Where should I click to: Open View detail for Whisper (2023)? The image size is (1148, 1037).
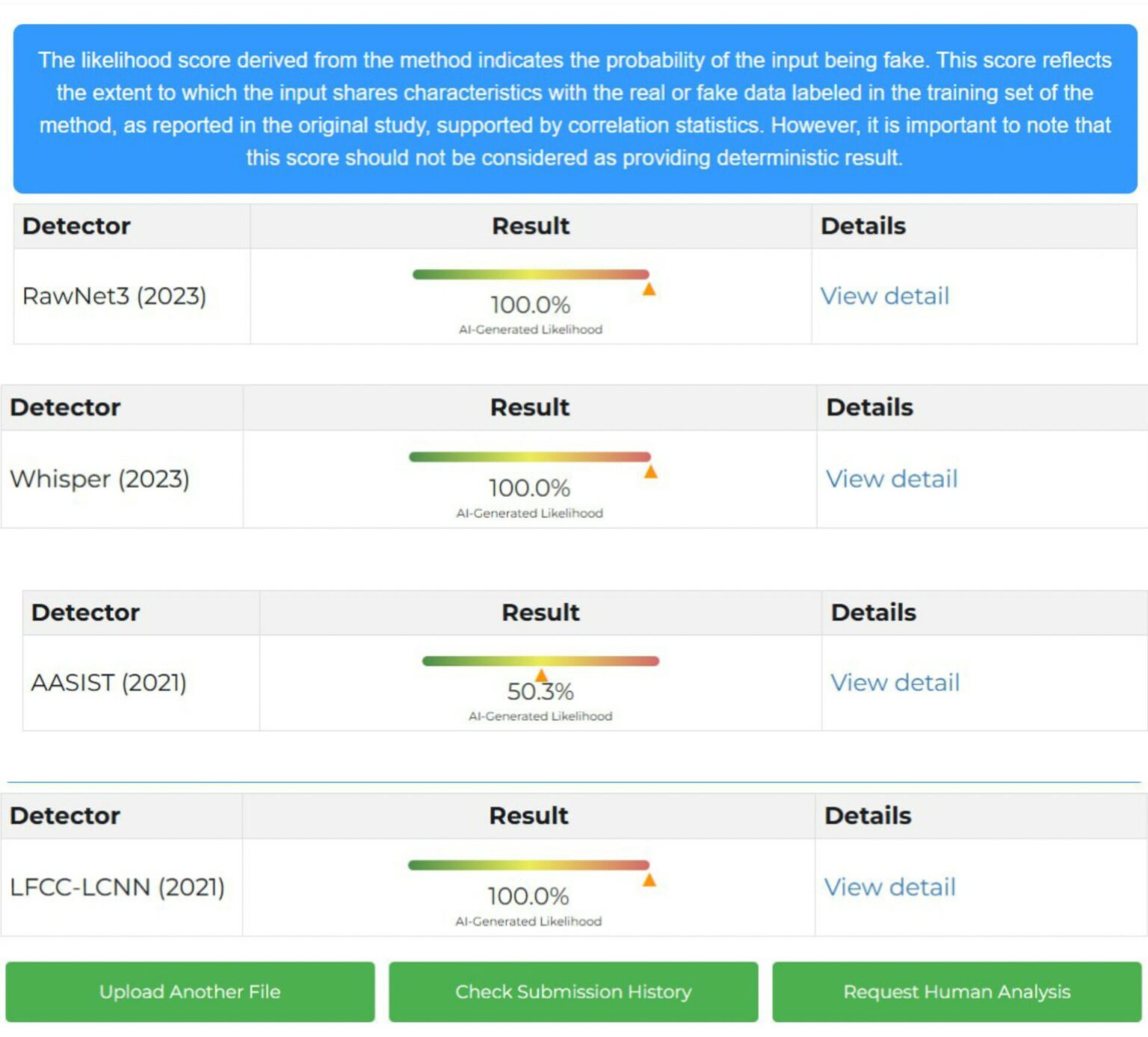point(891,479)
